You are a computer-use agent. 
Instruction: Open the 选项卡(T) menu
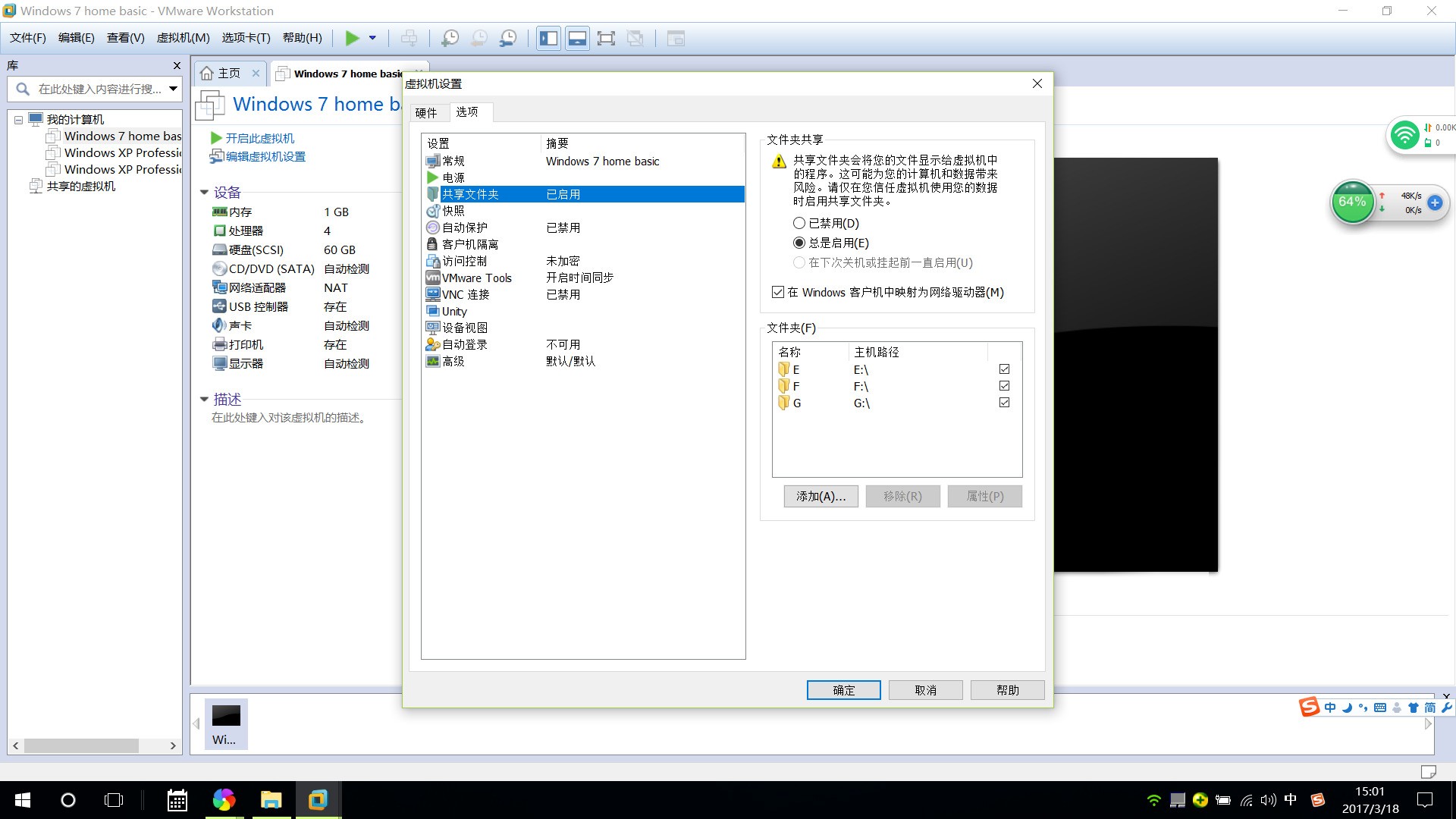click(246, 38)
